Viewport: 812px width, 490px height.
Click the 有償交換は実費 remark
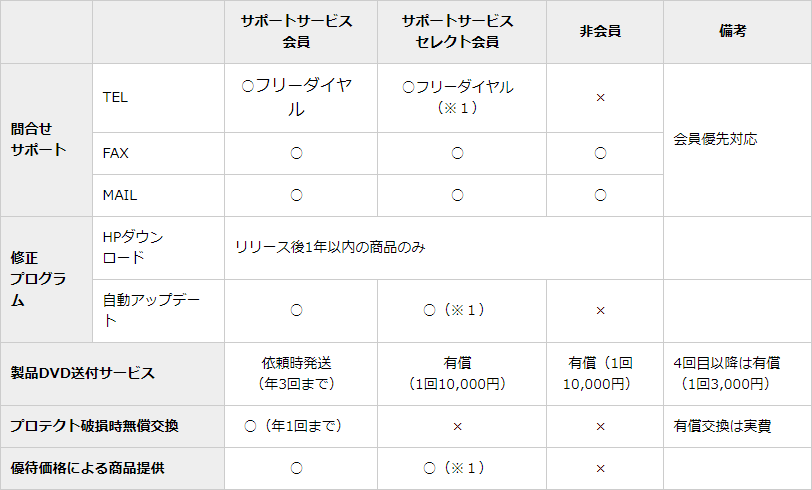click(x=723, y=427)
